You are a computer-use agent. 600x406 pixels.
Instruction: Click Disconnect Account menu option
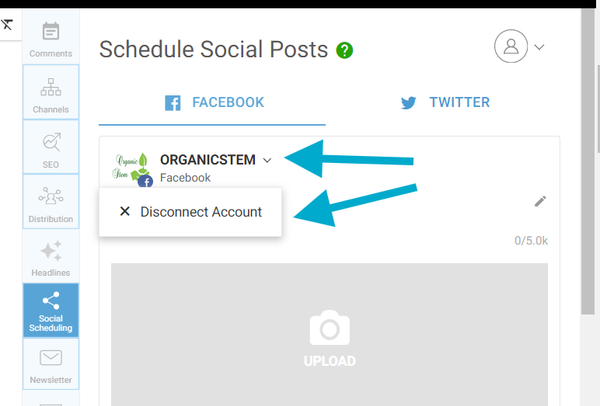click(190, 212)
